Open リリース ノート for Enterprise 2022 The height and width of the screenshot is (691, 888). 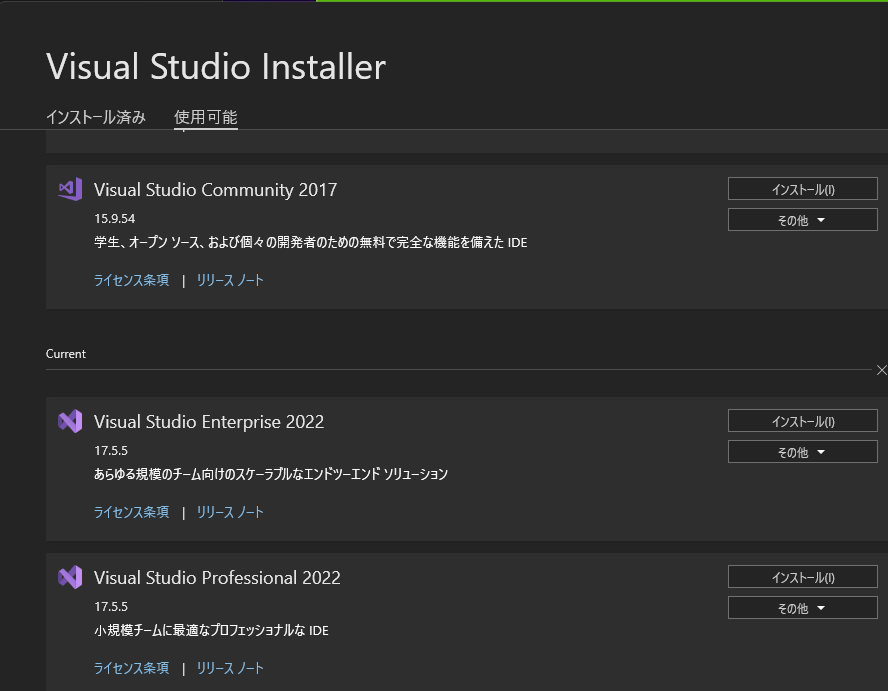[229, 511]
